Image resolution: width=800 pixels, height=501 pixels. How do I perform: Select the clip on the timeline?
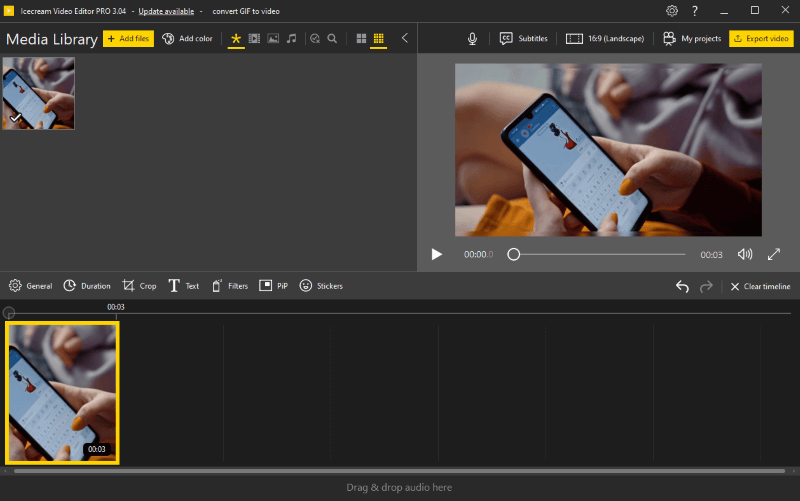point(62,393)
